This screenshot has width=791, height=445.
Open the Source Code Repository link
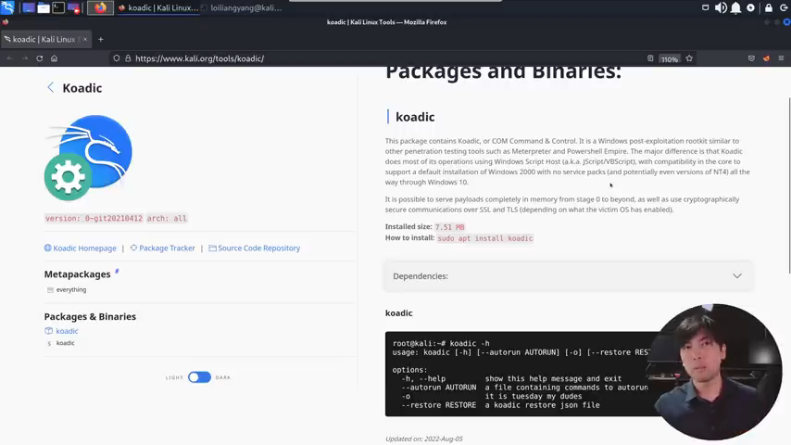pos(254,248)
